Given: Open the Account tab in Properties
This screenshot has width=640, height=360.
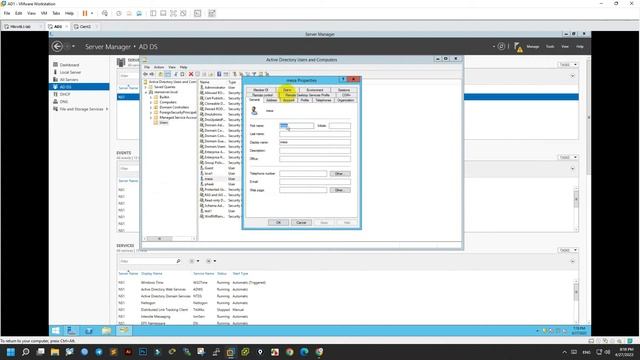Looking at the screenshot, I should tap(289, 100).
